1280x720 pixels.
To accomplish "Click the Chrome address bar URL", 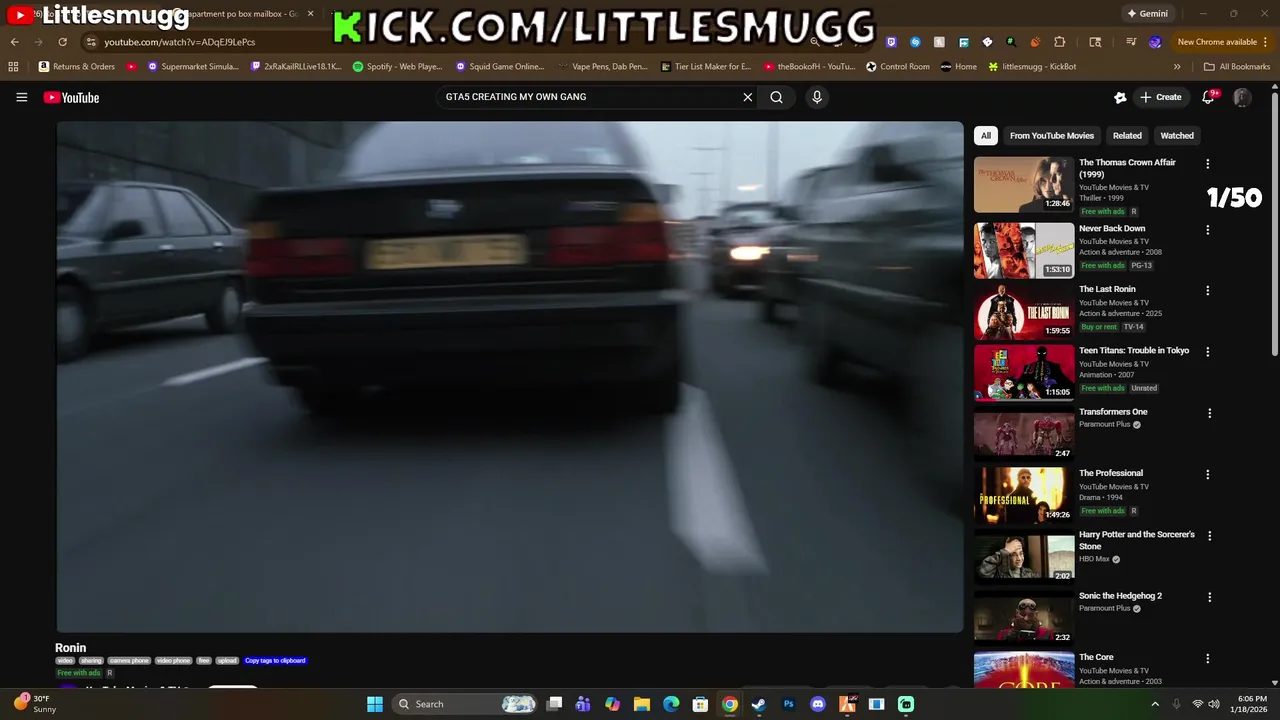I will point(180,42).
